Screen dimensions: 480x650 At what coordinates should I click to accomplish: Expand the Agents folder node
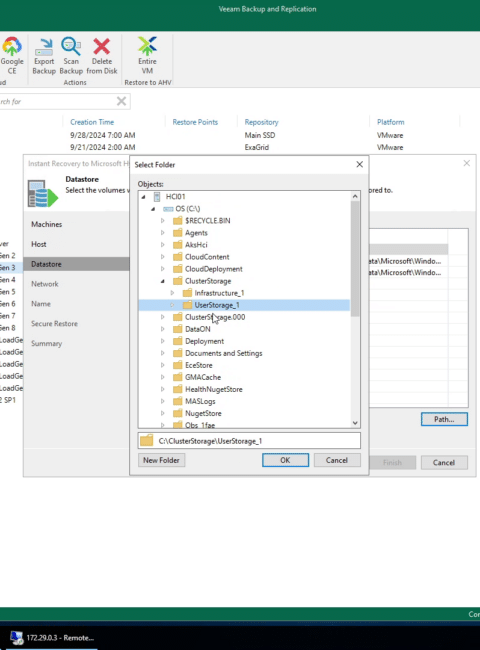(x=162, y=233)
